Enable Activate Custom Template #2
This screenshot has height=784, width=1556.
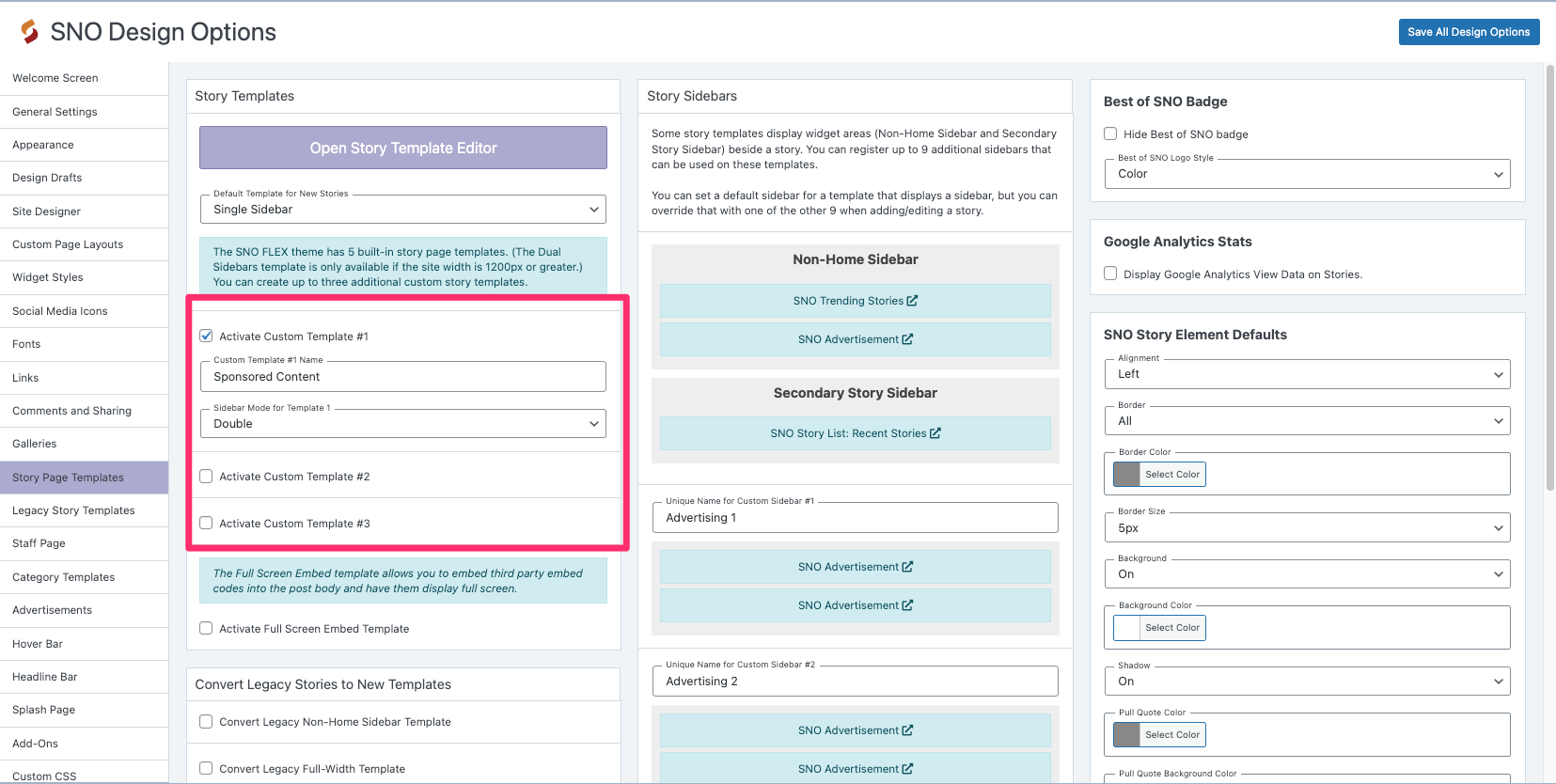[x=206, y=477]
